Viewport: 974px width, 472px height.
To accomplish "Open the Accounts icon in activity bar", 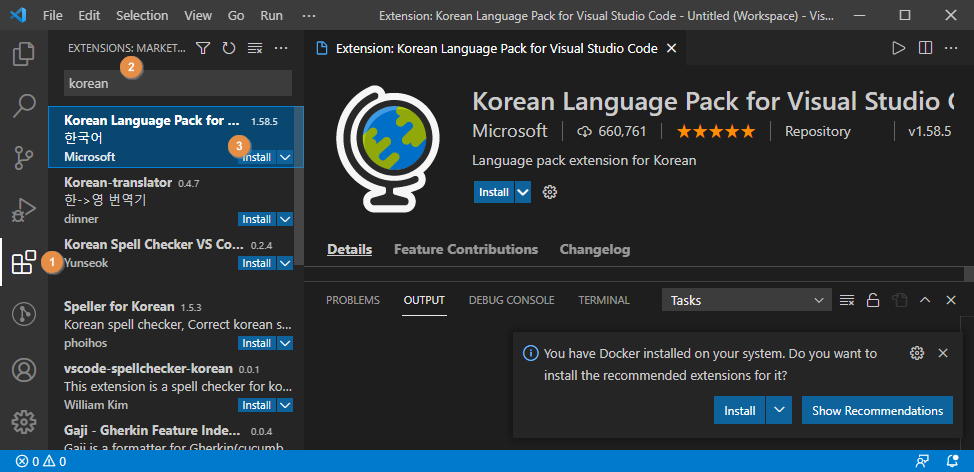I will click(x=24, y=370).
